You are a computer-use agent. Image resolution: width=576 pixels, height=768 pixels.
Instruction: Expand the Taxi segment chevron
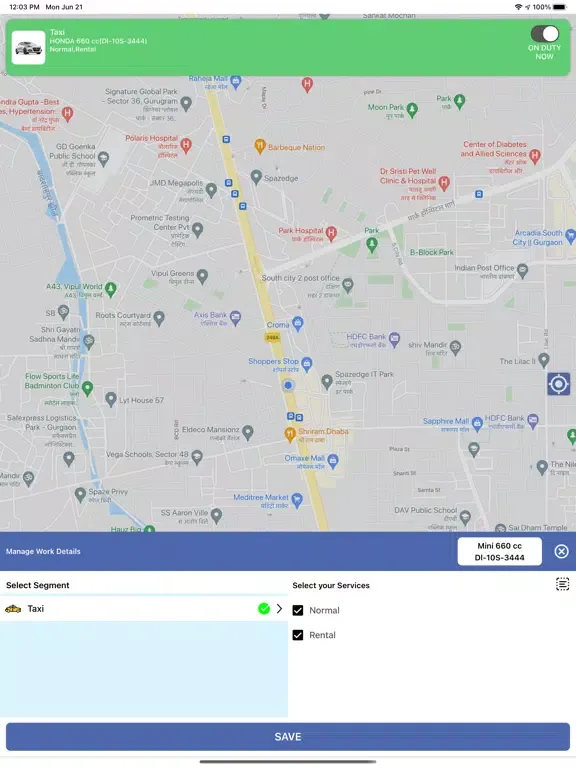(279, 608)
